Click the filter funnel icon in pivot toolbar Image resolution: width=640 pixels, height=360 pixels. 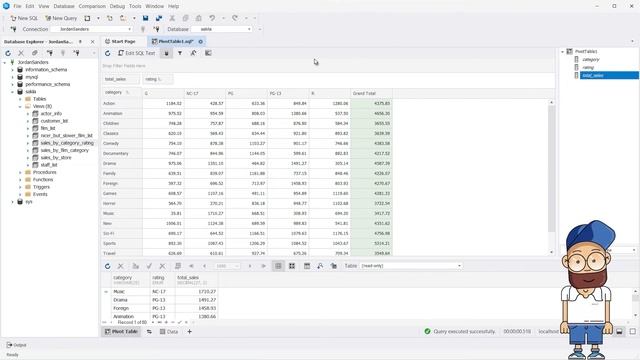click(180, 53)
